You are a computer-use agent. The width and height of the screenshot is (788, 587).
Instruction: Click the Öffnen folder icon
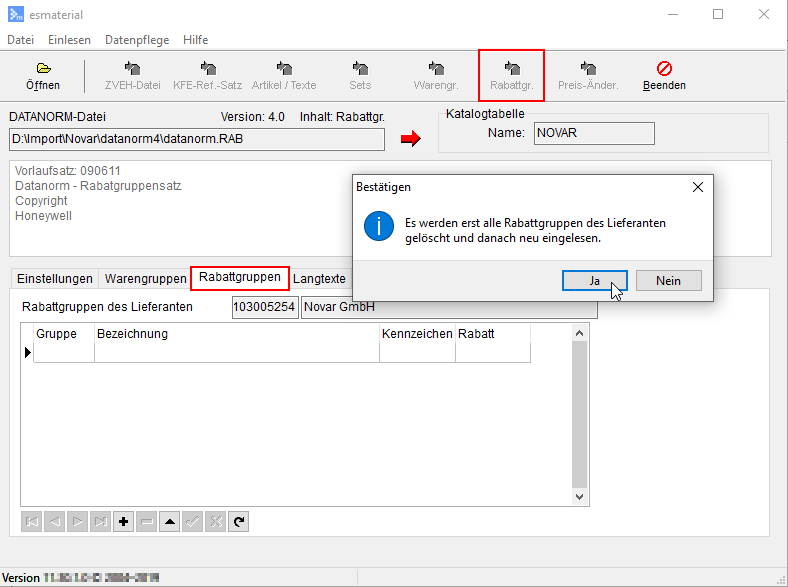(43, 69)
